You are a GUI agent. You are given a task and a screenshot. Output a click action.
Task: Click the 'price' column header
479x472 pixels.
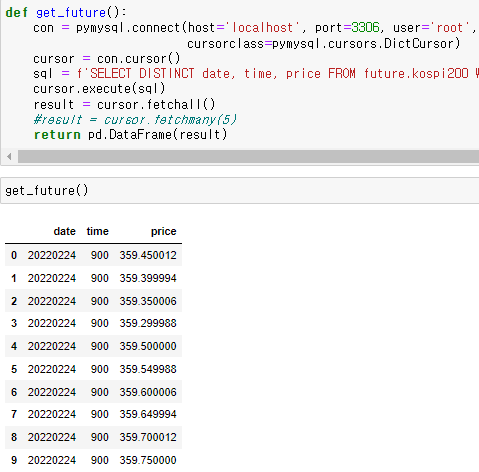point(163,231)
